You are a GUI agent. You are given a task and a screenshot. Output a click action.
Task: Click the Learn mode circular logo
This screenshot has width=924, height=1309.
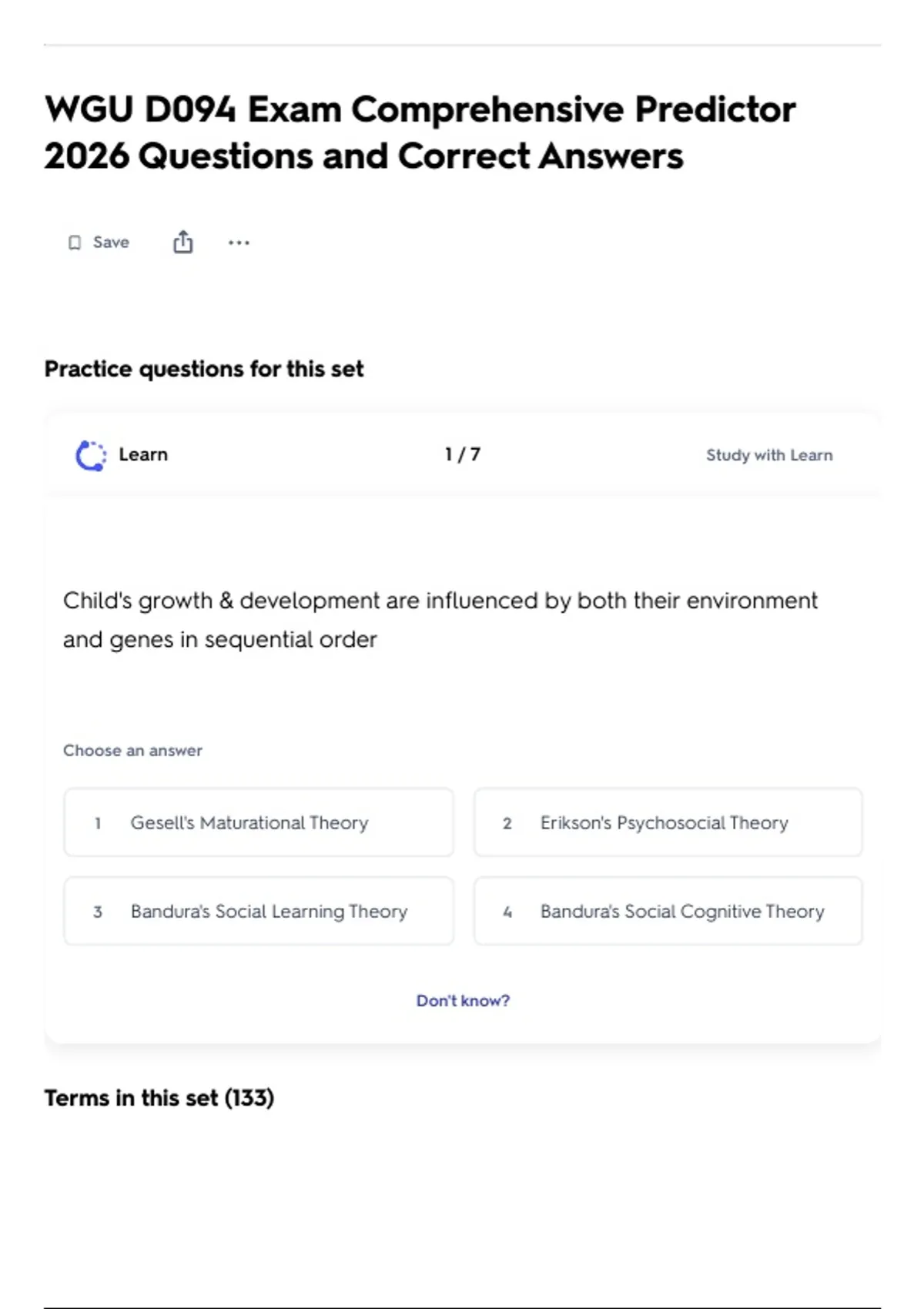pyautogui.click(x=91, y=455)
